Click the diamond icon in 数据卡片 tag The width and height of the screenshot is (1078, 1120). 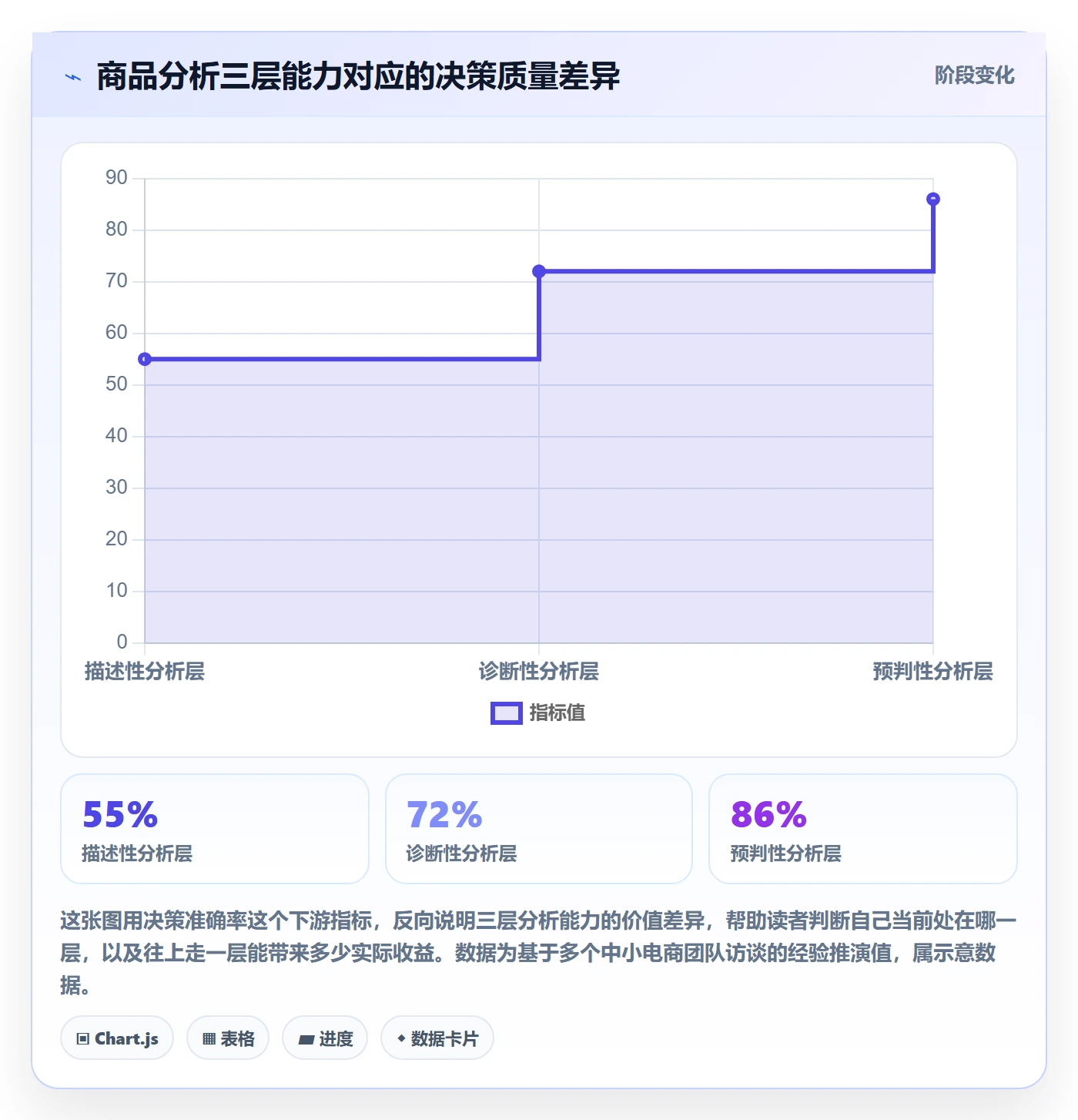click(x=401, y=1038)
